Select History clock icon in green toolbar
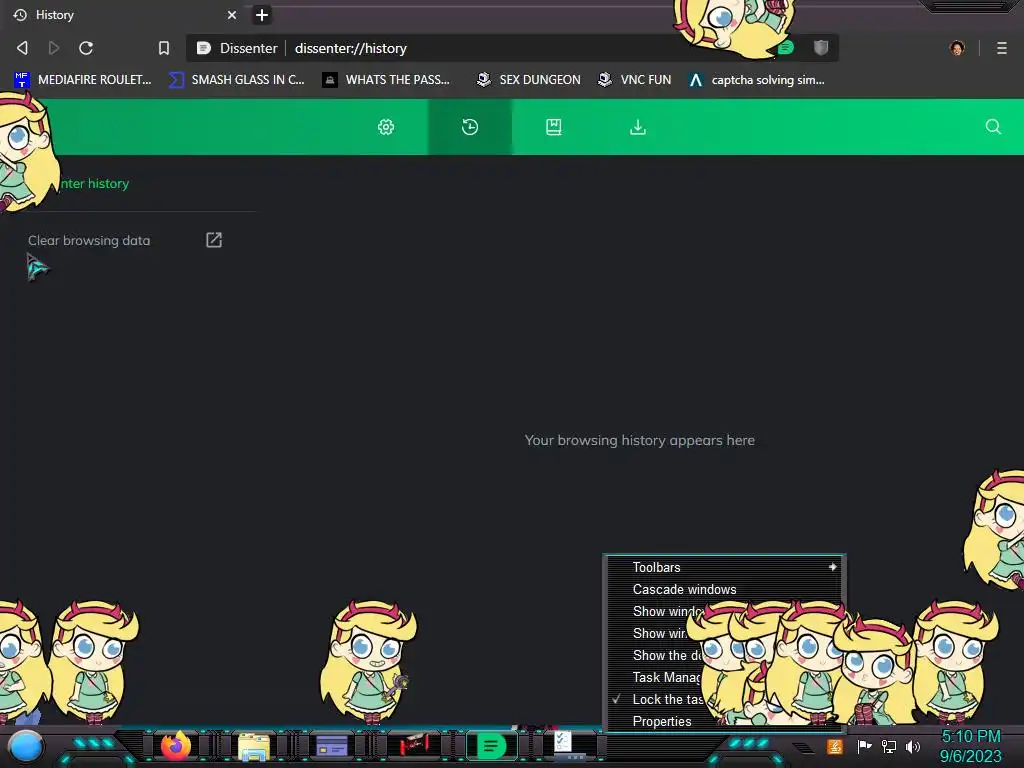This screenshot has height=768, width=1024. (x=470, y=127)
